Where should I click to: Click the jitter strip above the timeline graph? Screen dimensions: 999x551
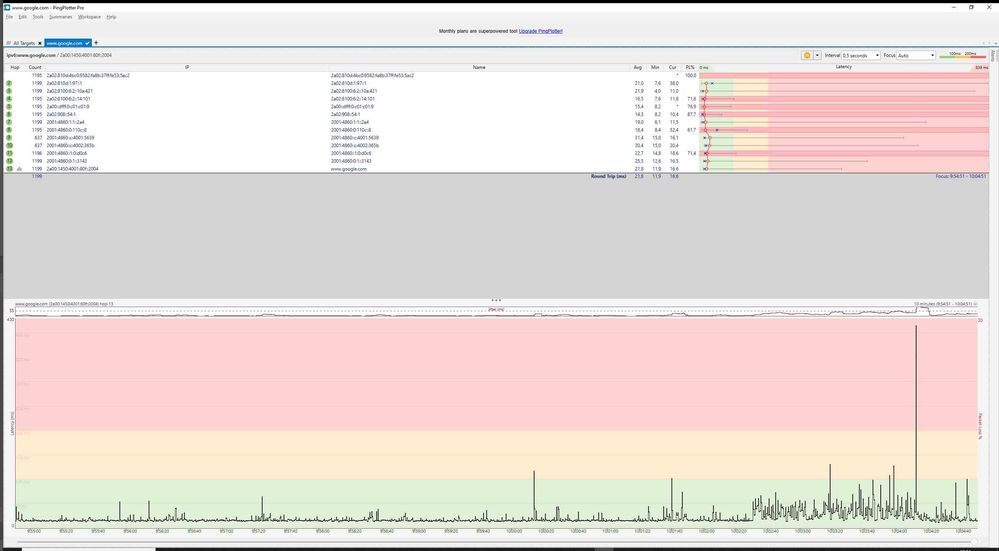496,313
